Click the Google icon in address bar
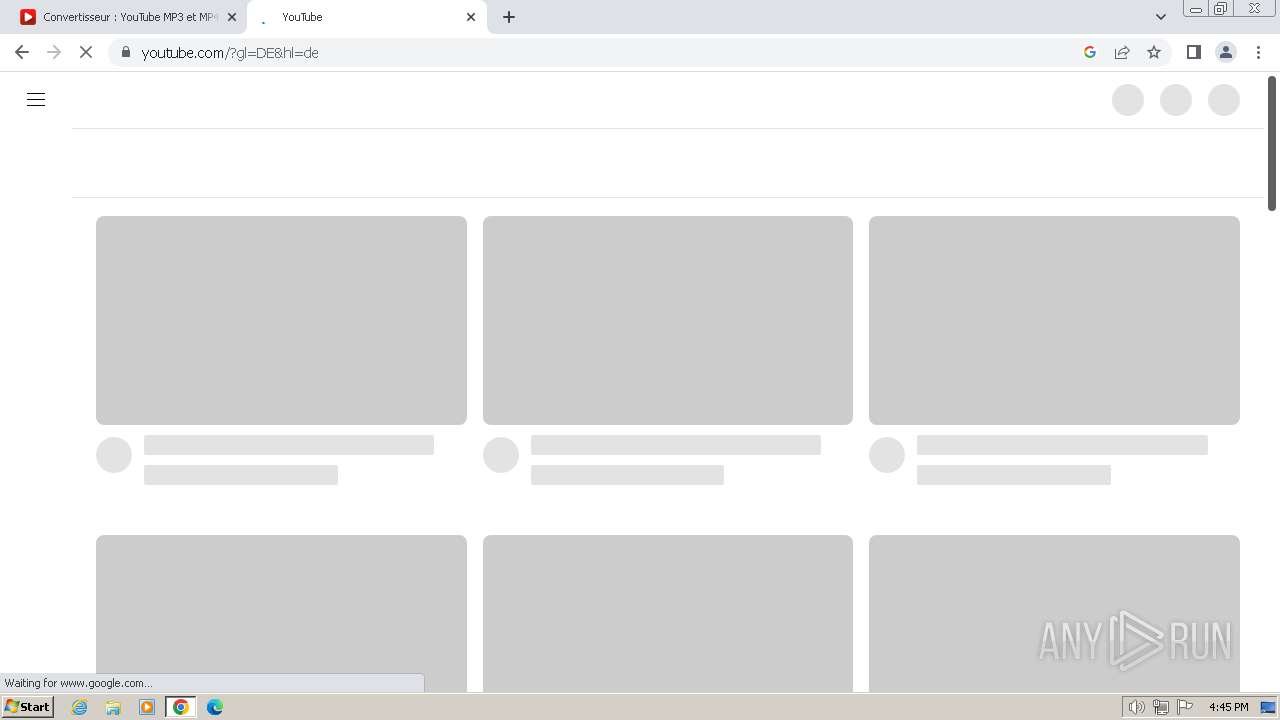 [1090, 52]
